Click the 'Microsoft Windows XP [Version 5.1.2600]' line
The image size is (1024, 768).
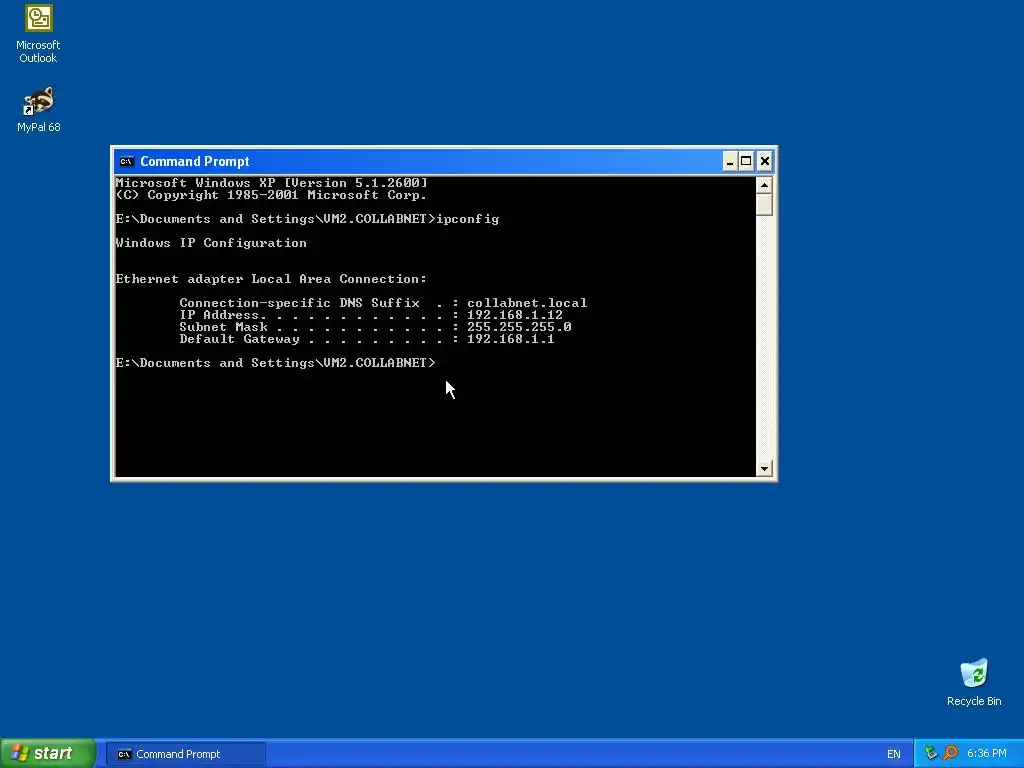pyautogui.click(x=272, y=183)
